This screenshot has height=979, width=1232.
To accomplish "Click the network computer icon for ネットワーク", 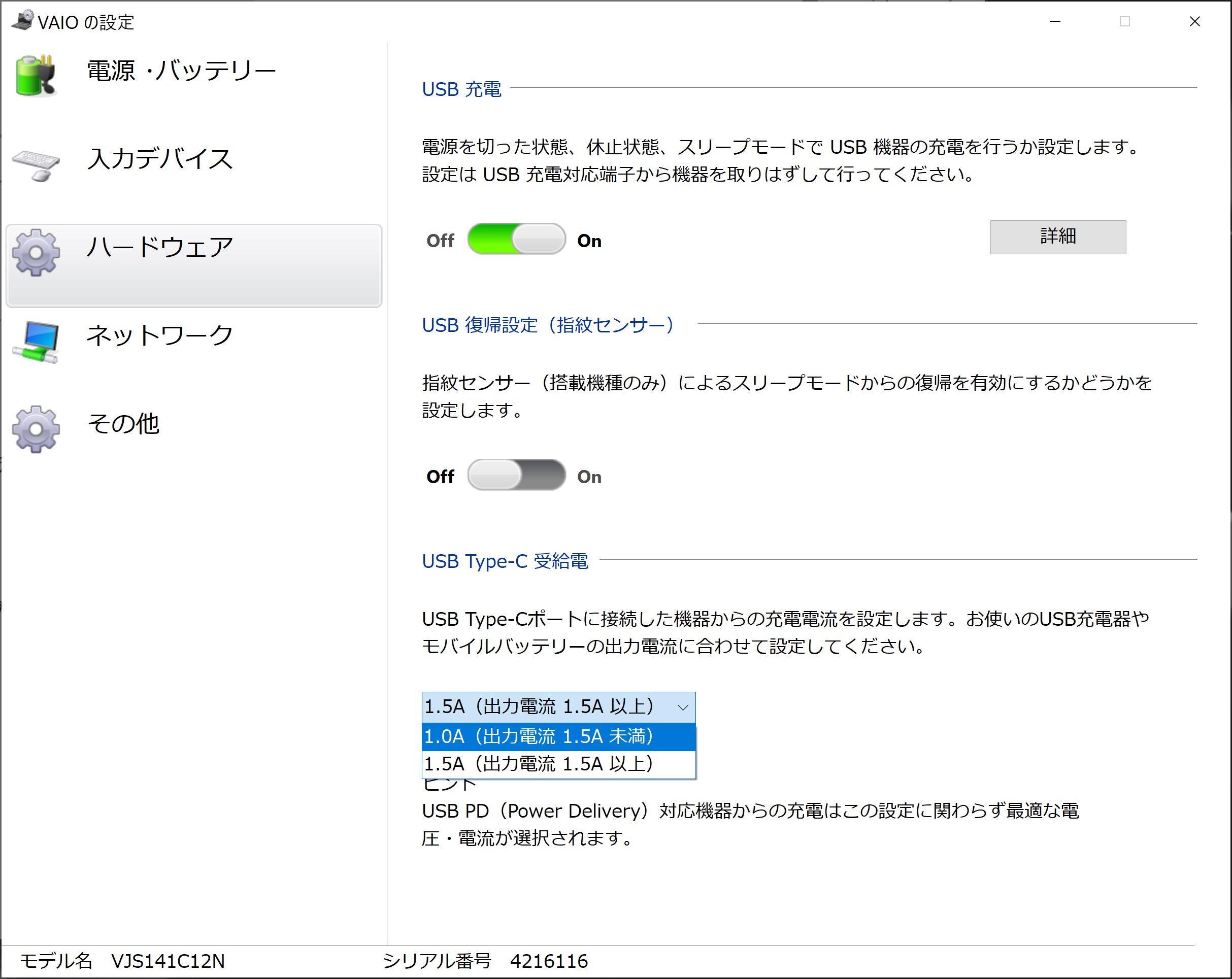I will tap(36, 342).
